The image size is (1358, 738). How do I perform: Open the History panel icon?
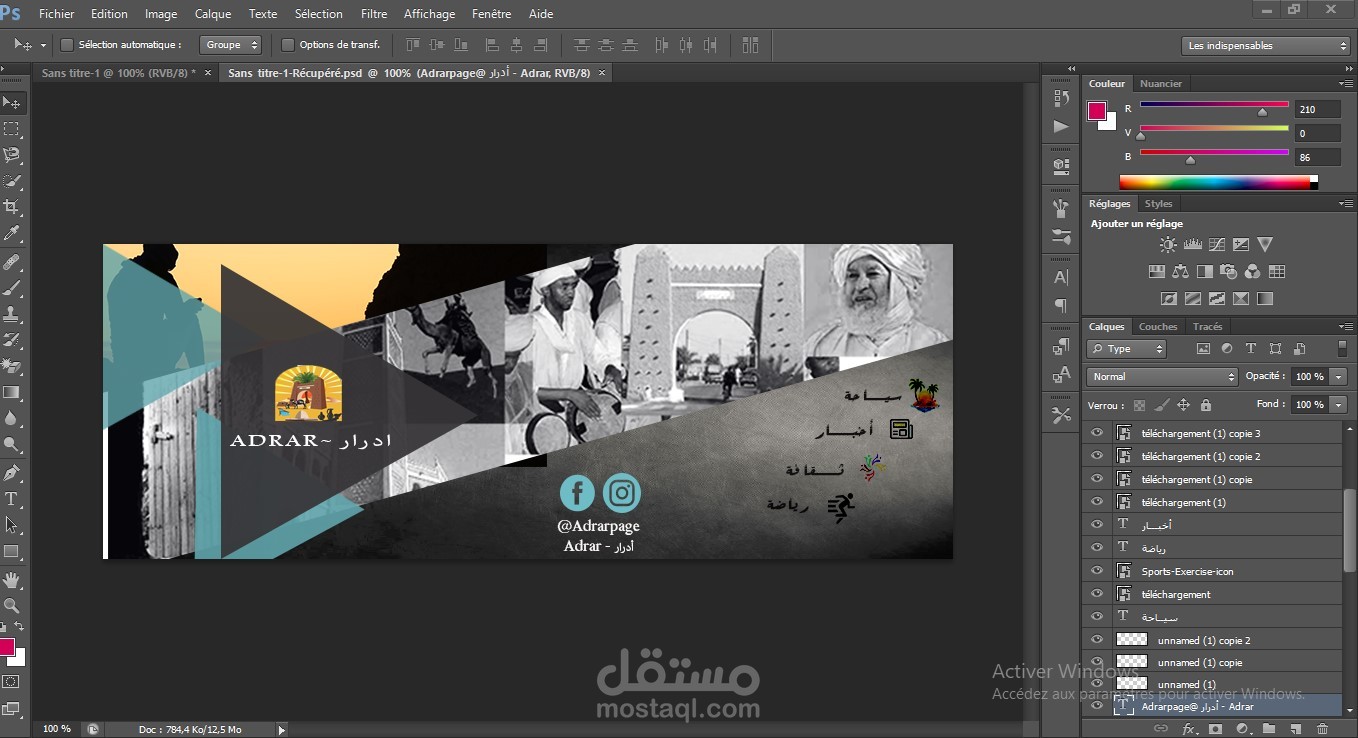pos(1061,98)
